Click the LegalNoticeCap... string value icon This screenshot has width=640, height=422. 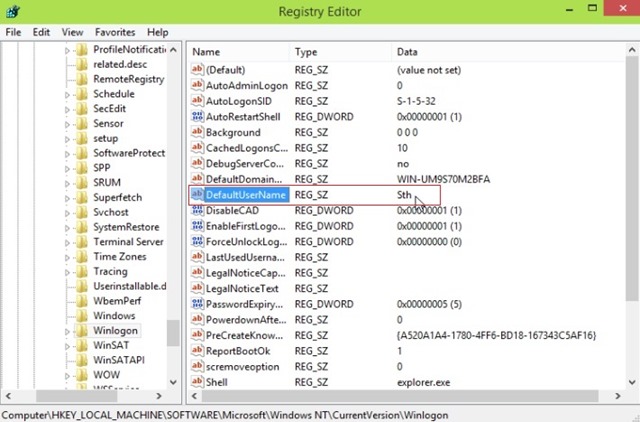click(x=197, y=272)
